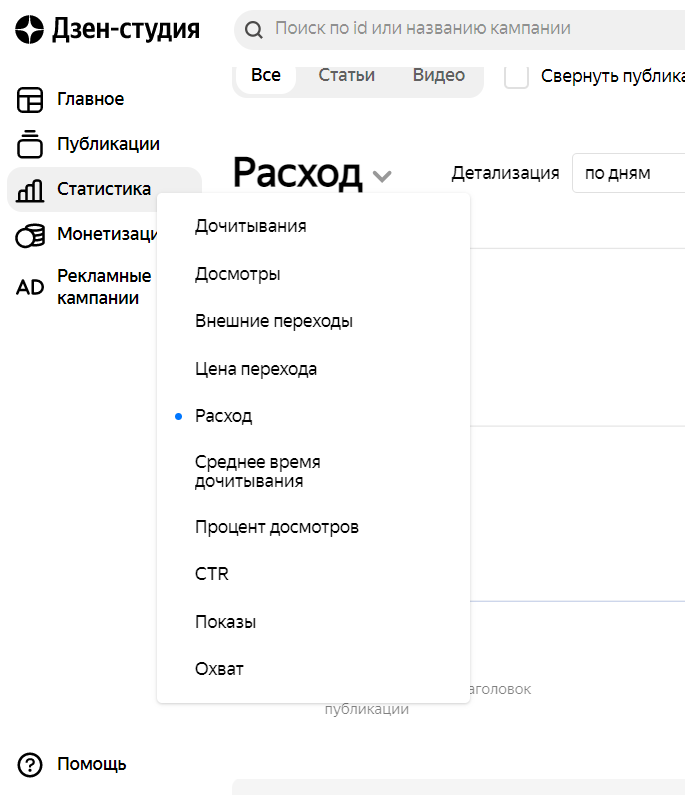The image size is (685, 795).
Task: Switch to the Видео tab
Action: [438, 76]
